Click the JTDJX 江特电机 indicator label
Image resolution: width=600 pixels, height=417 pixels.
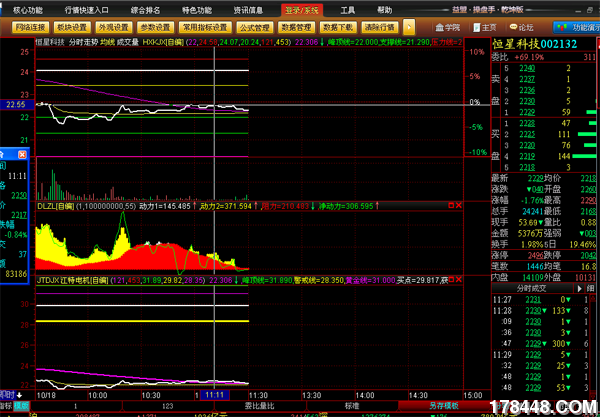tap(73, 280)
